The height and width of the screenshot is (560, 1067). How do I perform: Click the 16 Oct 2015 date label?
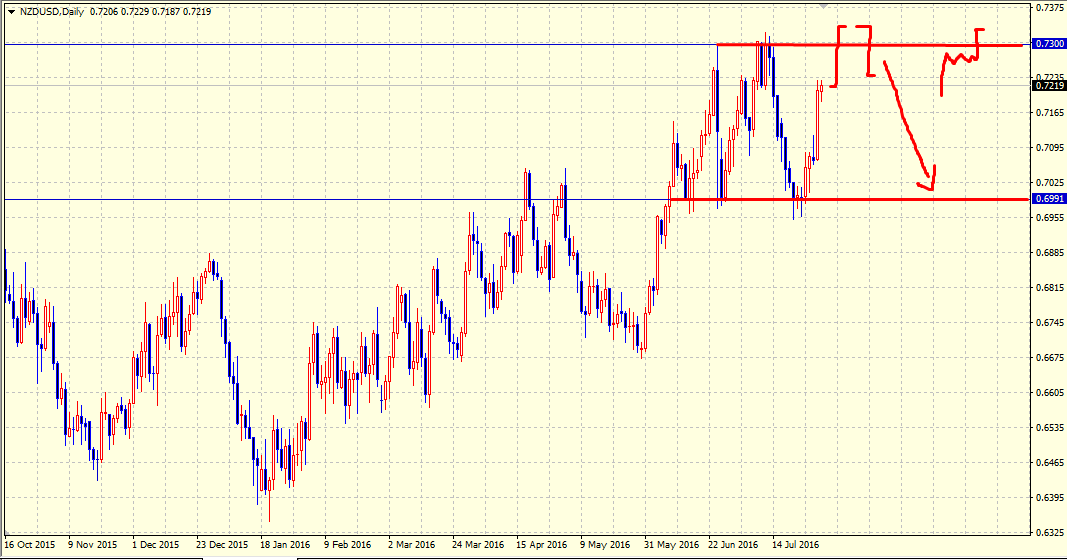(x=30, y=545)
